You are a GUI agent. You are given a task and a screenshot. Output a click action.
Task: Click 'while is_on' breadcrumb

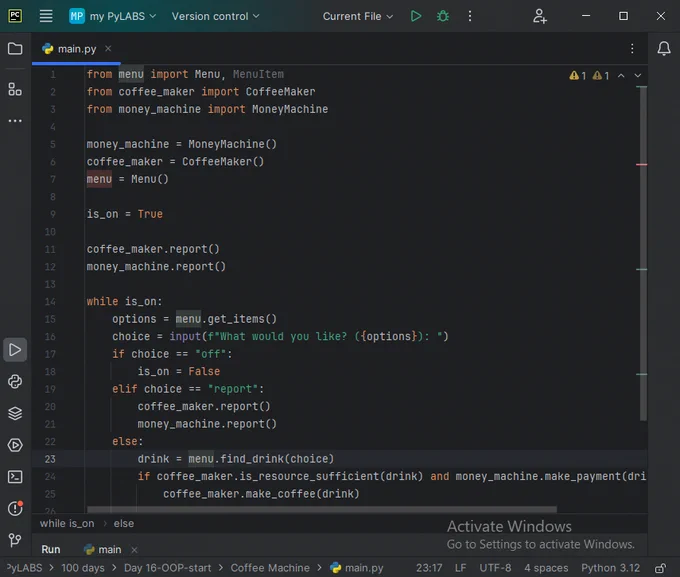[x=67, y=524]
